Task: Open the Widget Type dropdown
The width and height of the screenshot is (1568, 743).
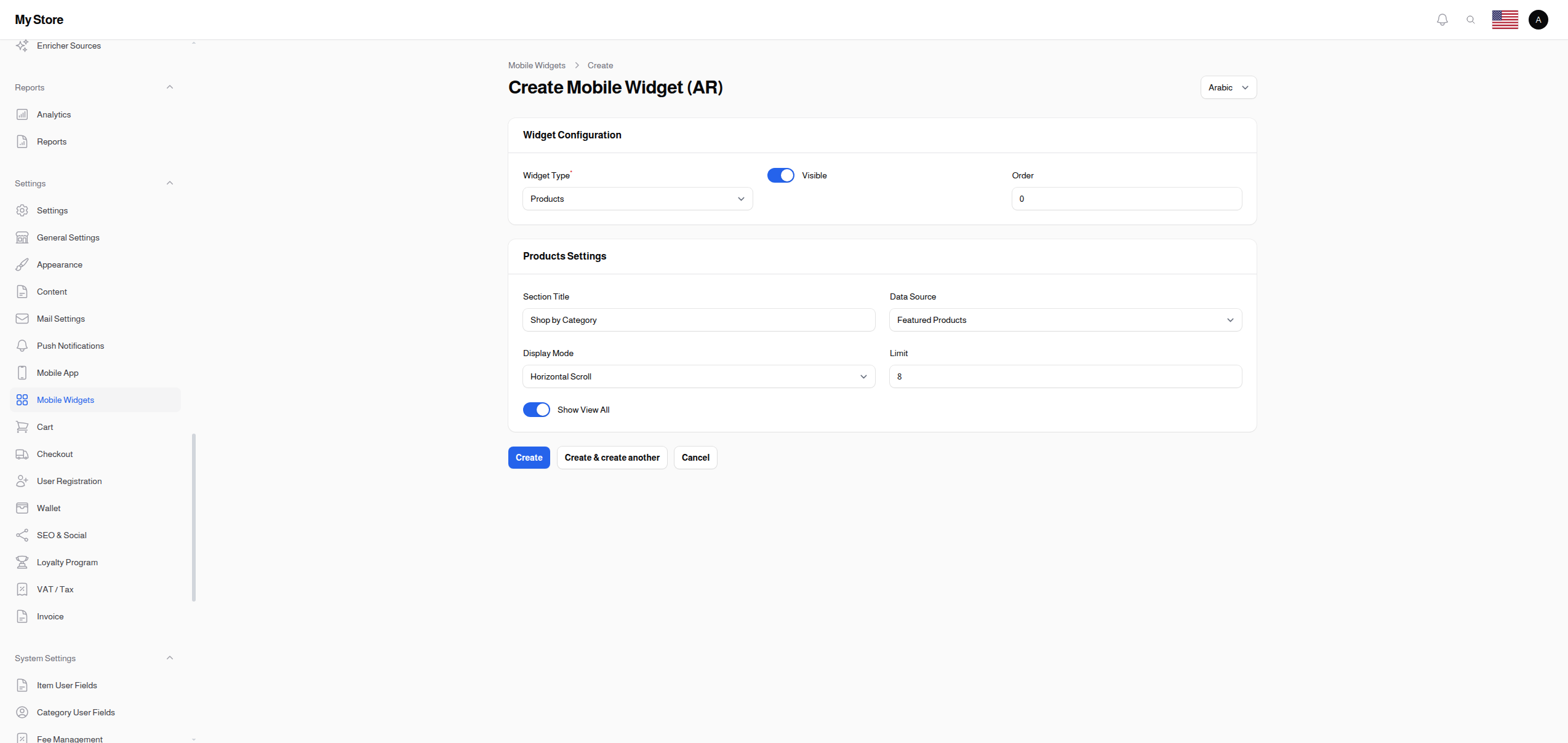Action: tap(638, 199)
